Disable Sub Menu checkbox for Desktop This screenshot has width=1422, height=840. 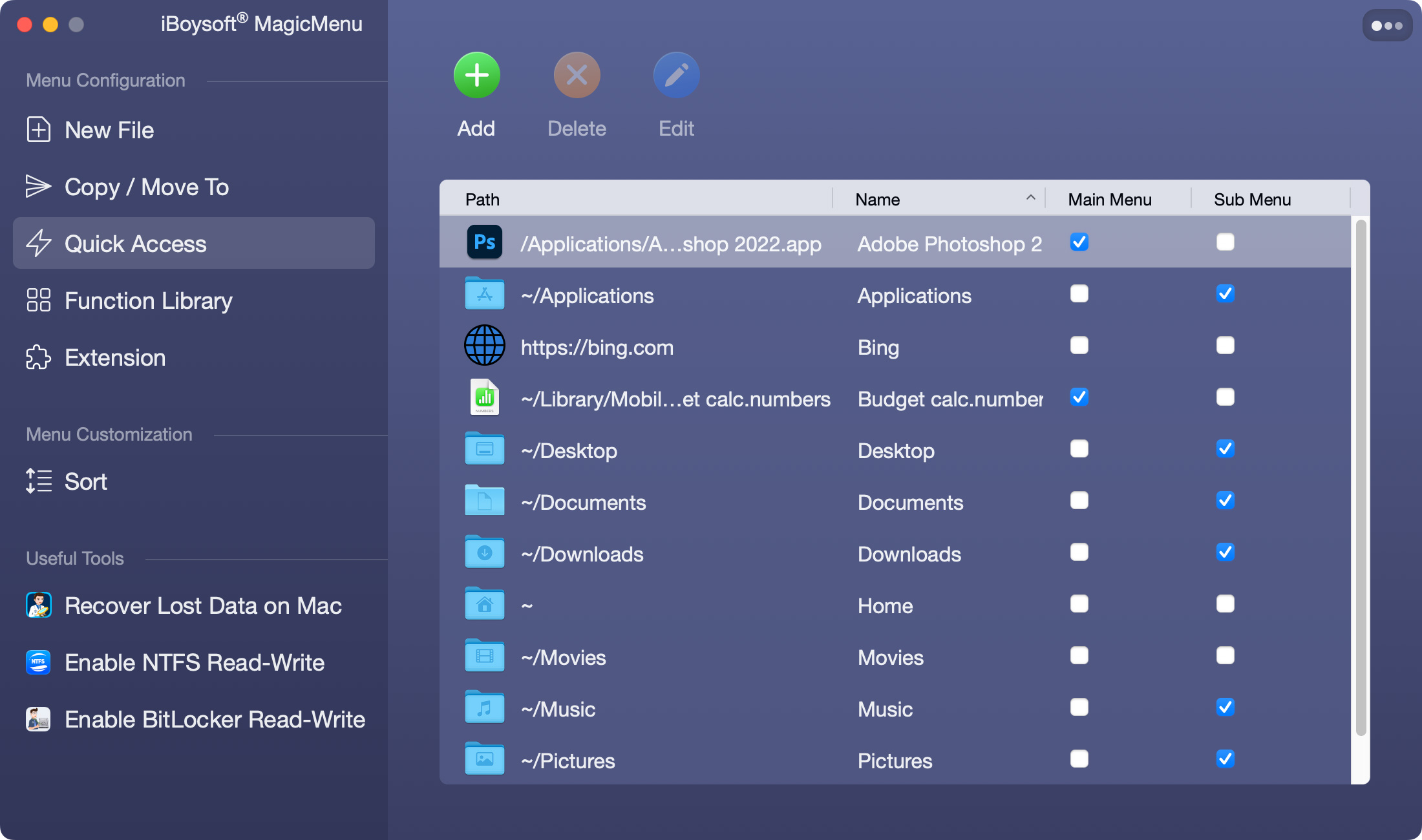[1225, 449]
